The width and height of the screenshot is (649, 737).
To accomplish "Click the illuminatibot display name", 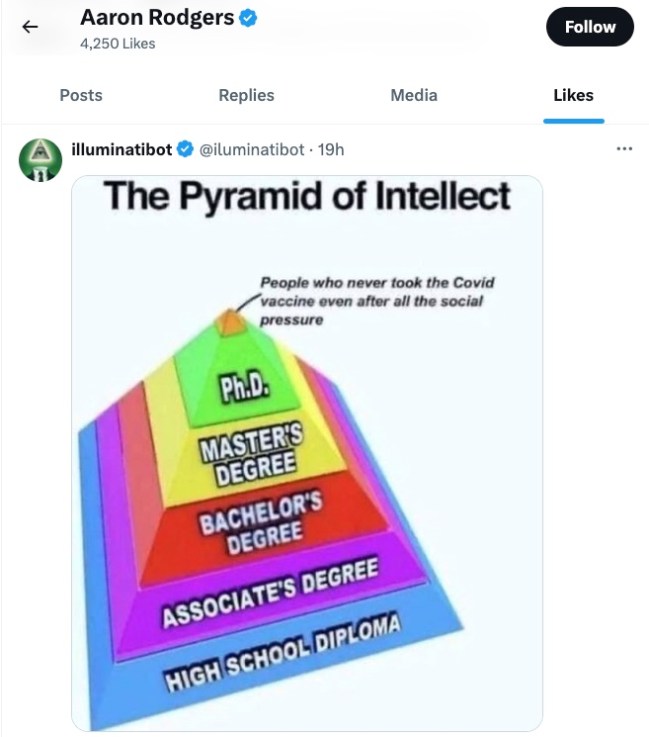I will (x=123, y=150).
